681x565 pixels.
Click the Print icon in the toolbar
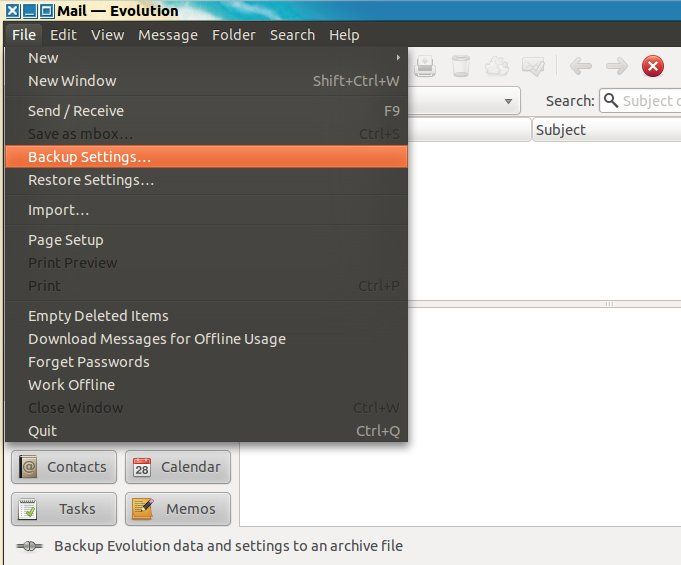coord(425,67)
